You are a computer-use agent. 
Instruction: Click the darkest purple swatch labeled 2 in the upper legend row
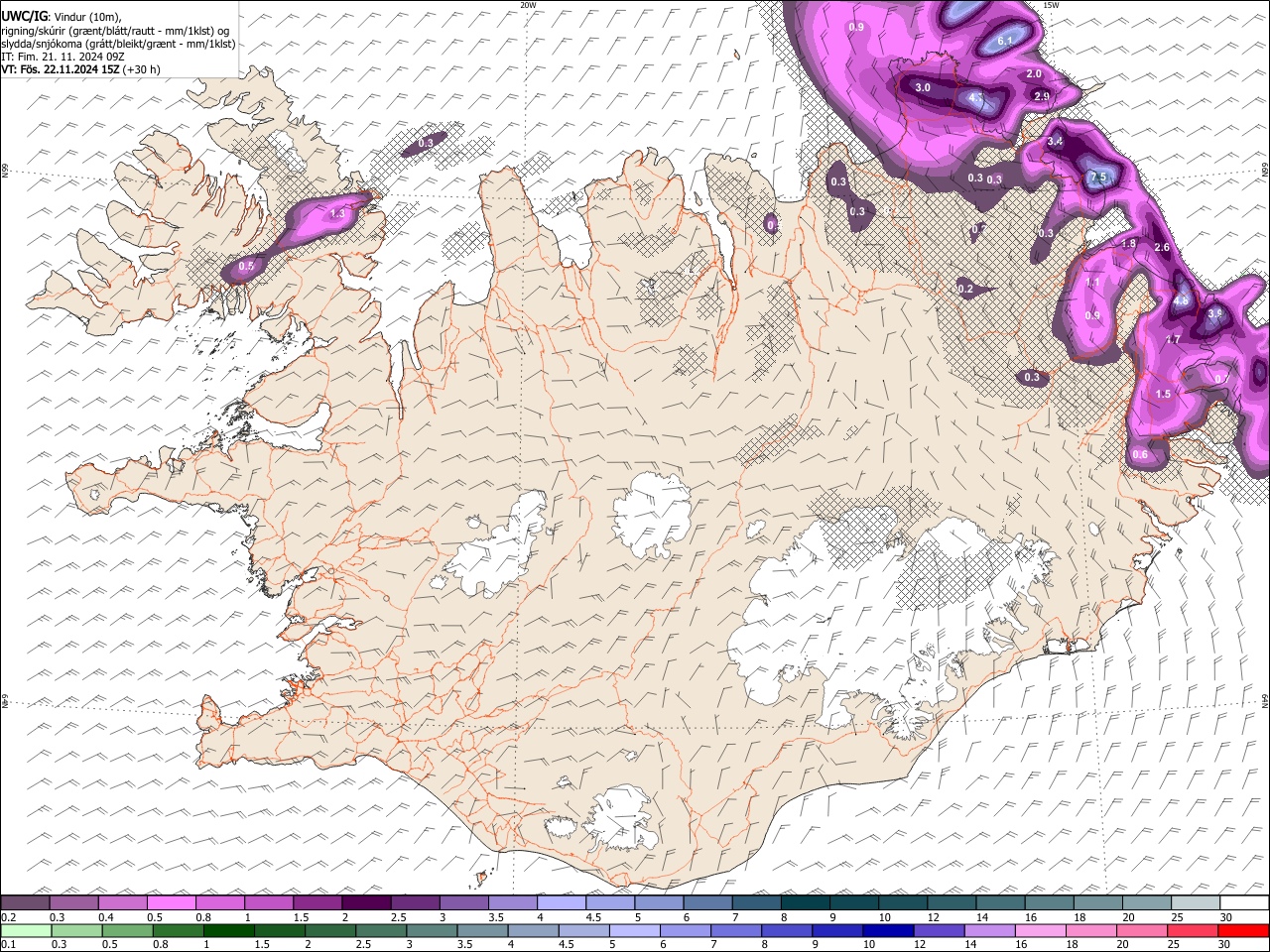click(x=366, y=903)
